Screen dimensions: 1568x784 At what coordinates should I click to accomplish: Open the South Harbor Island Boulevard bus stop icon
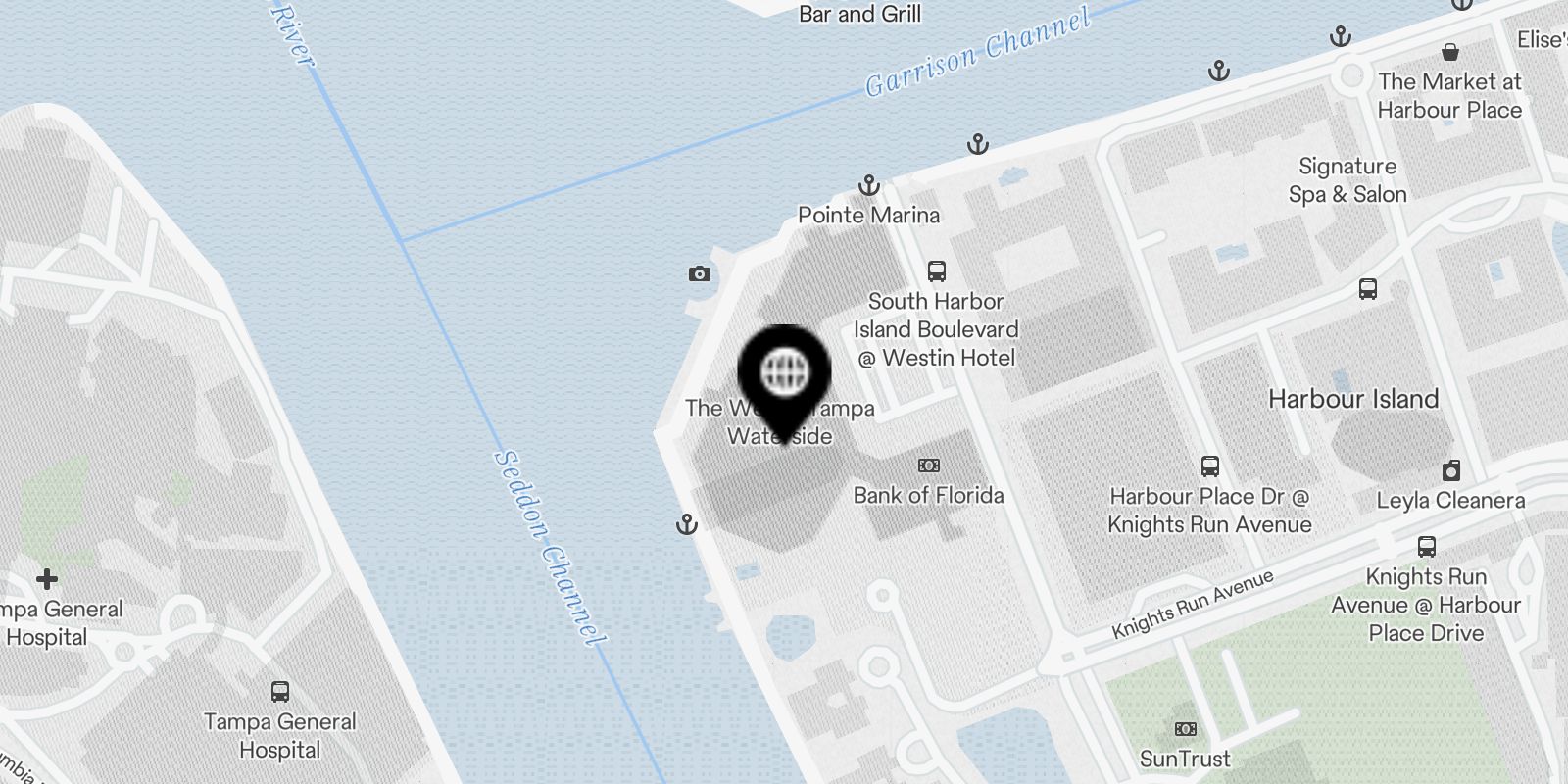tap(936, 271)
